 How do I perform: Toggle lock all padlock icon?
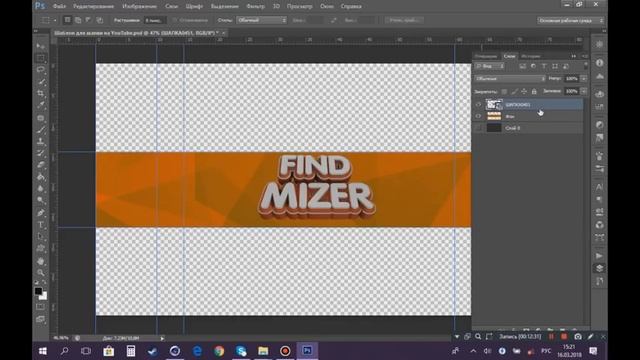[534, 91]
